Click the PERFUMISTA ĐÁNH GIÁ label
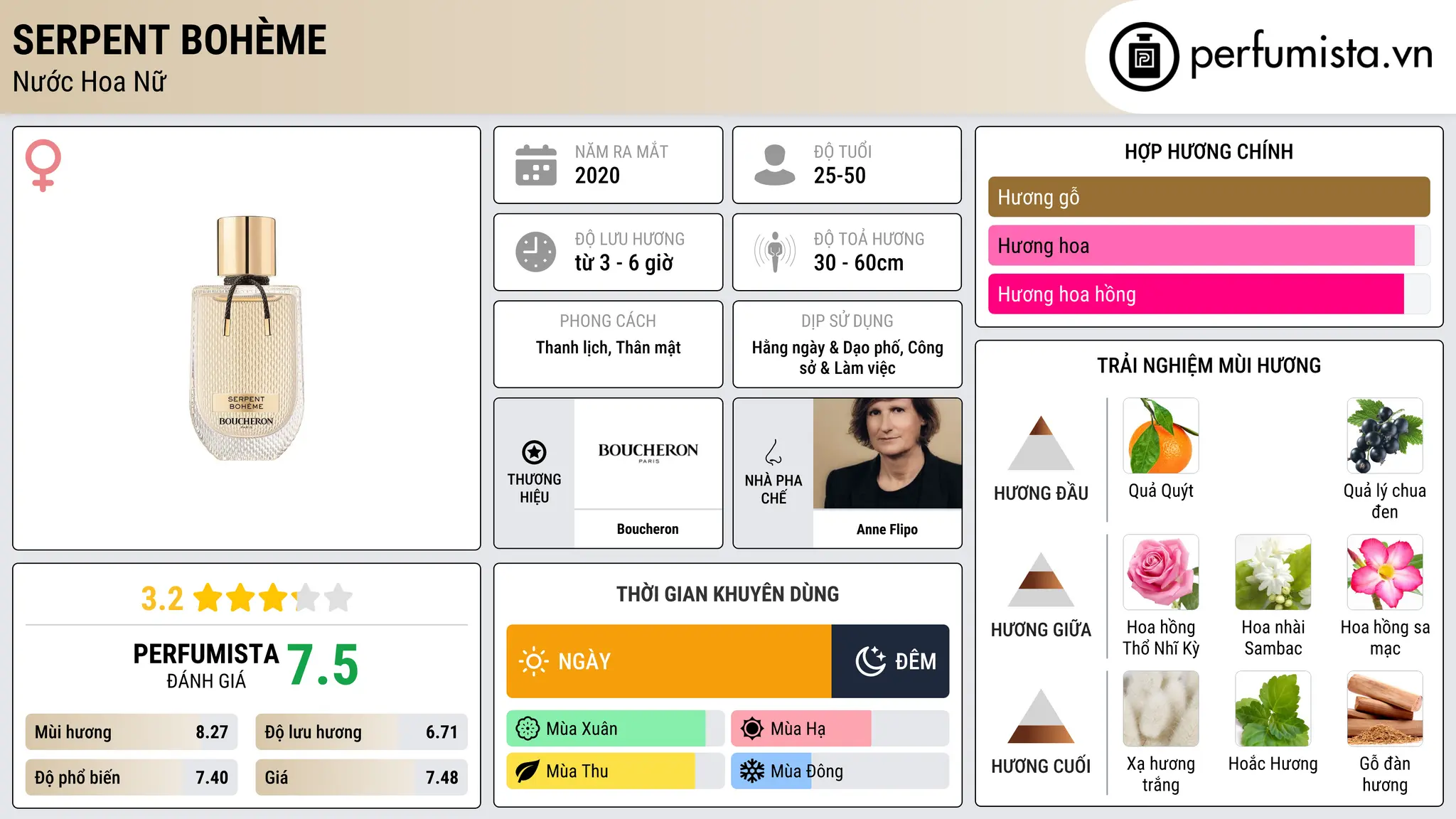This screenshot has width=1456, height=819. pos(206,665)
